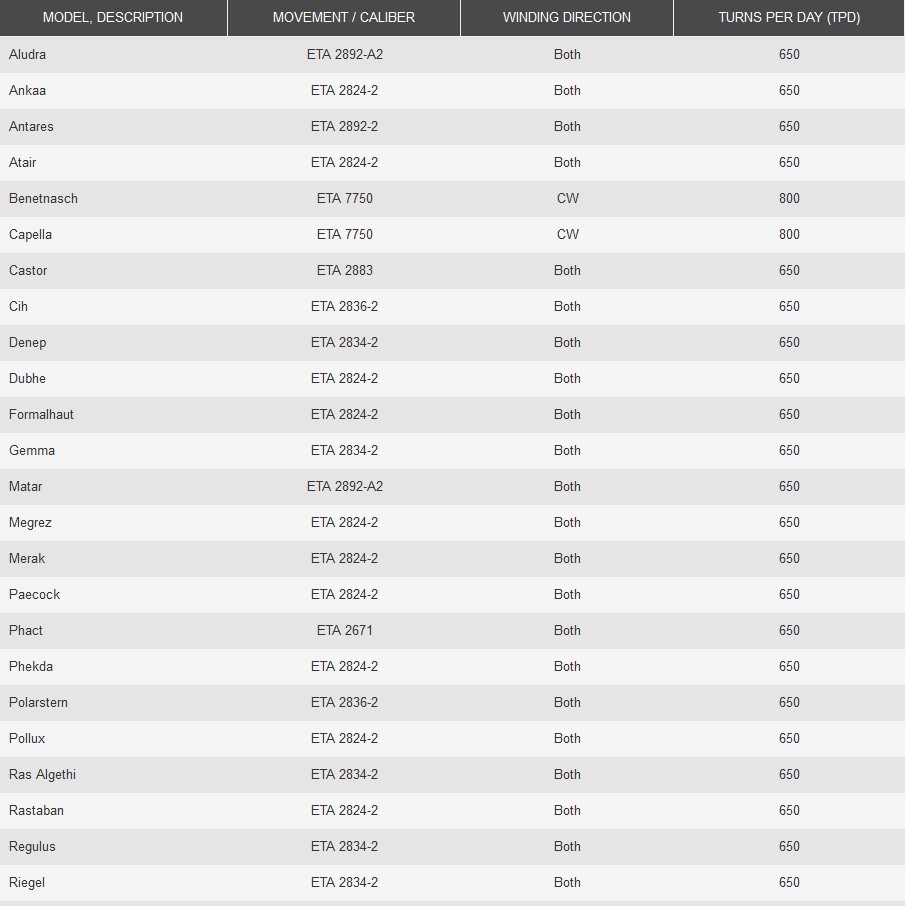Click the 800 TPD value for Capella
The height and width of the screenshot is (906, 906).
click(789, 234)
